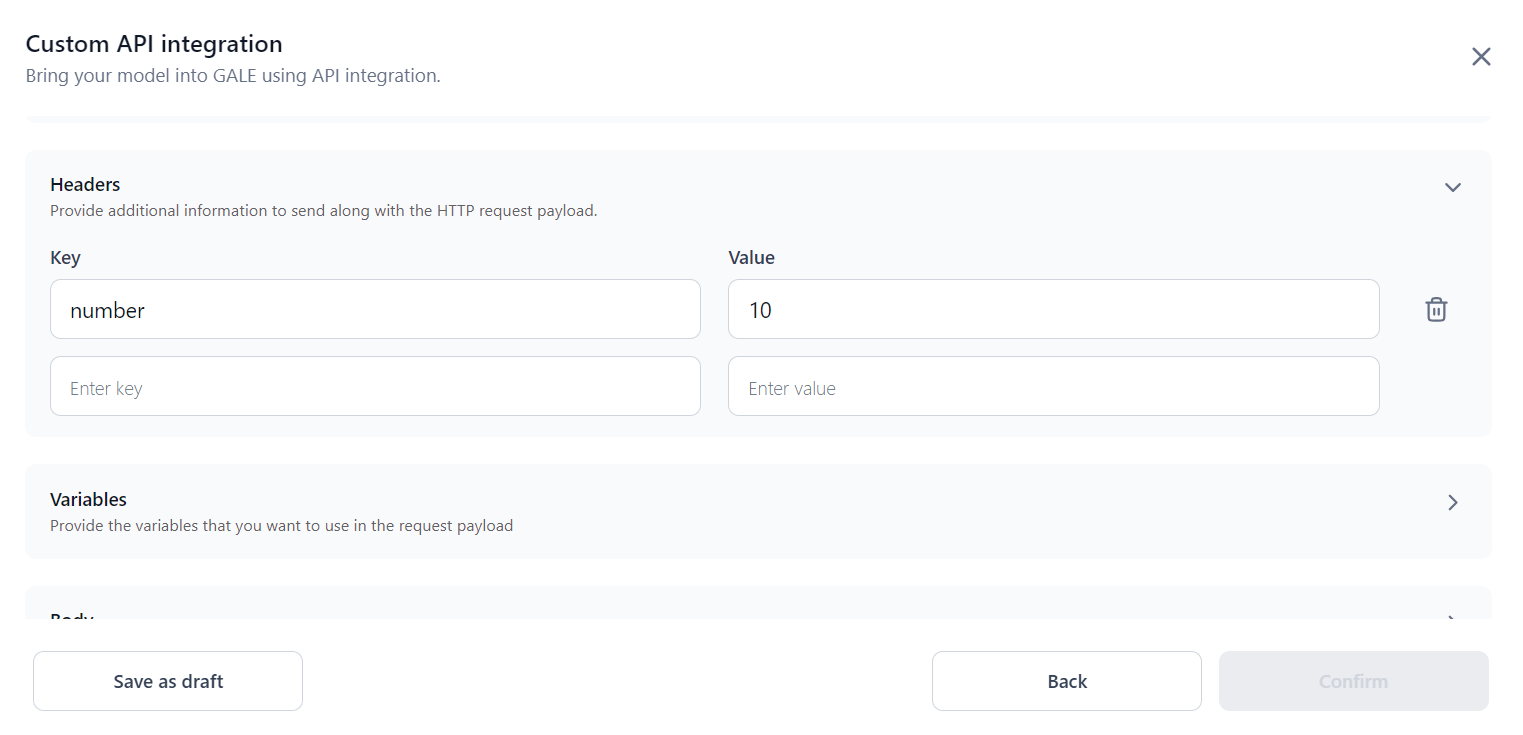Click the Value column label
Screen dimensions: 1523x735
coord(751,258)
